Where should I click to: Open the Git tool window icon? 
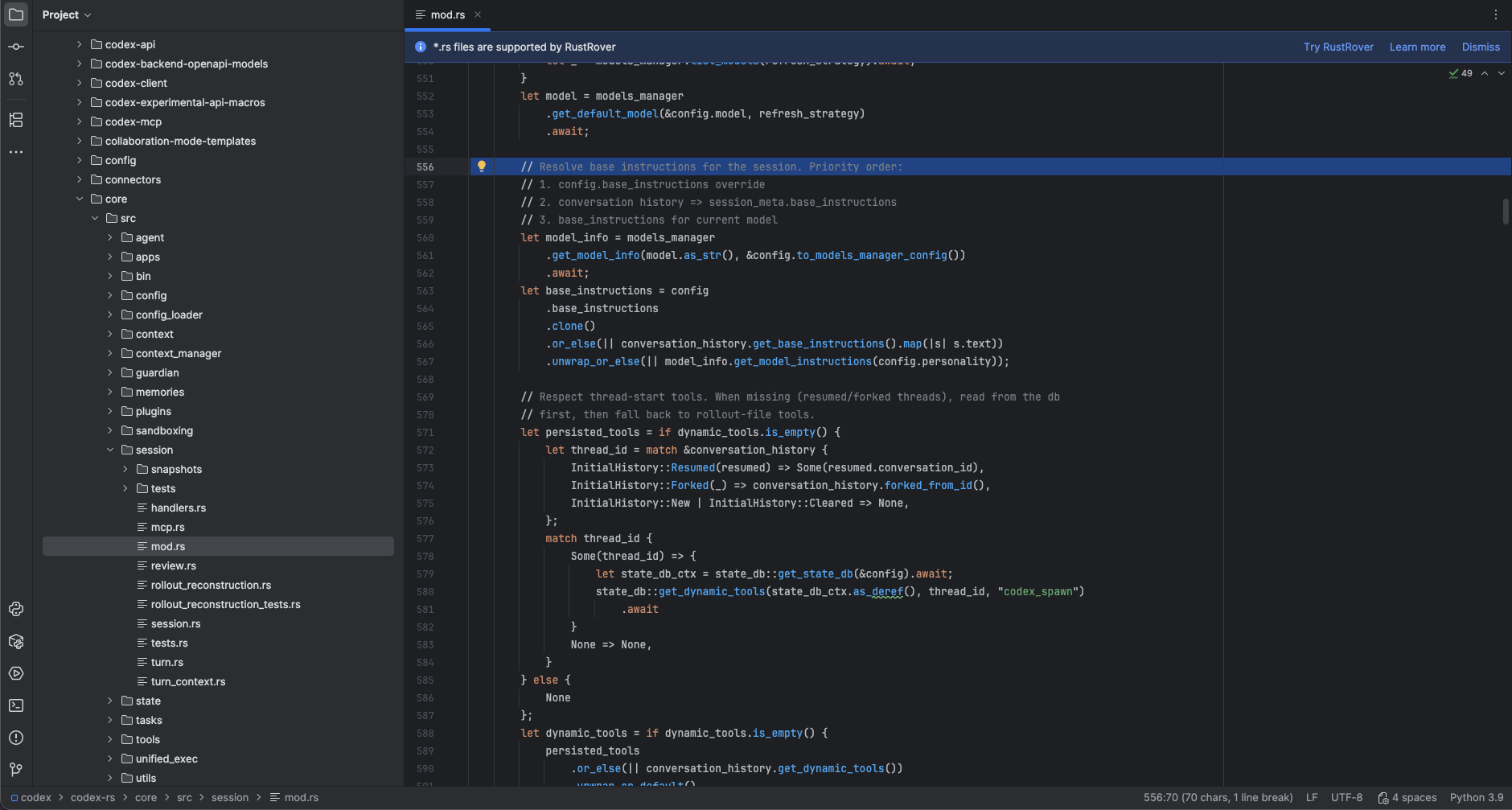(x=16, y=770)
